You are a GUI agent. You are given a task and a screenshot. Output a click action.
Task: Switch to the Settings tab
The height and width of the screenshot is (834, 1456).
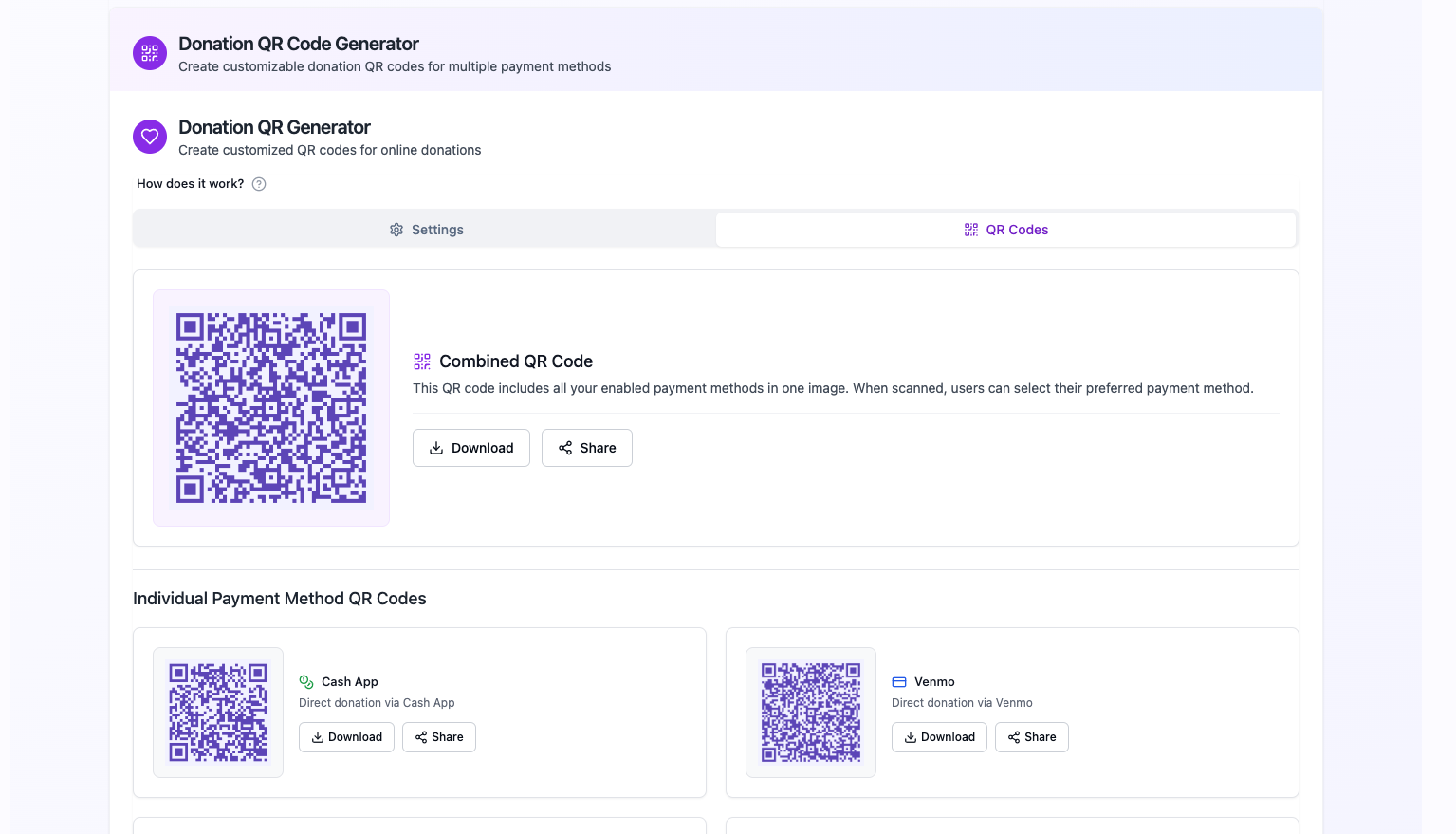tap(426, 230)
